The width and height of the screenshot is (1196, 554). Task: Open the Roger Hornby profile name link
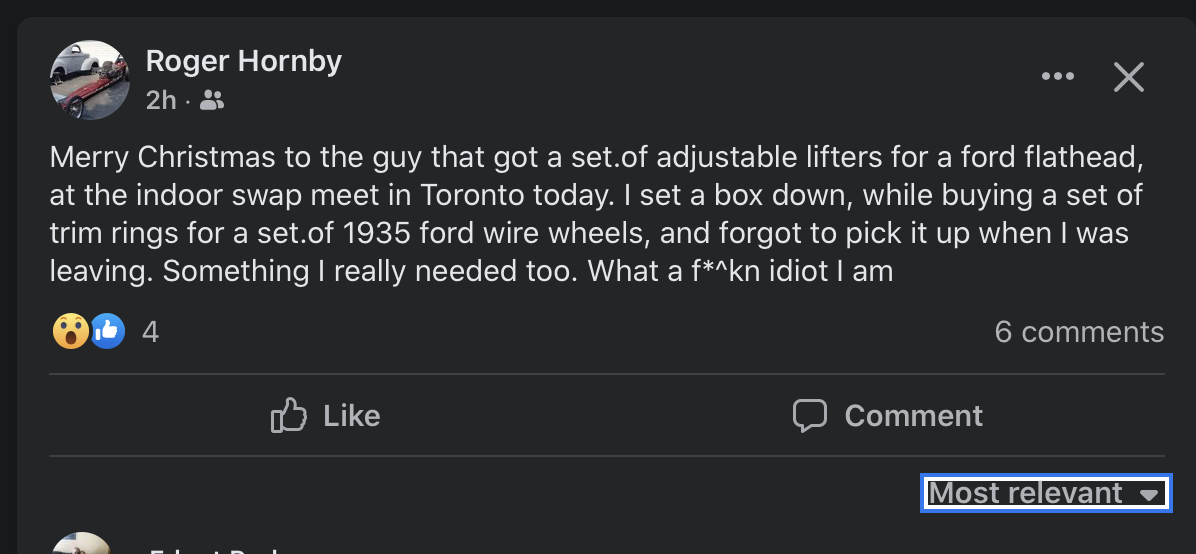pos(244,61)
